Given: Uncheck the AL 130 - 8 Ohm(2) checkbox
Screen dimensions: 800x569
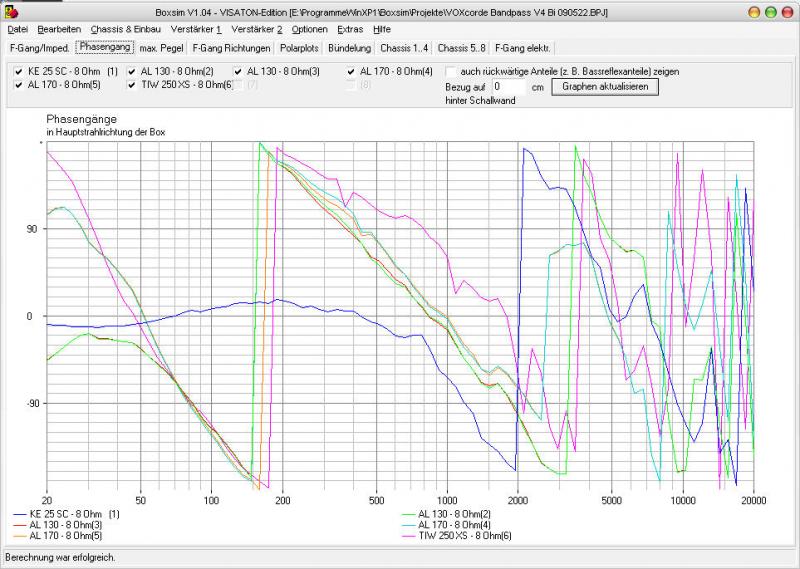Looking at the screenshot, I should tap(132, 72).
